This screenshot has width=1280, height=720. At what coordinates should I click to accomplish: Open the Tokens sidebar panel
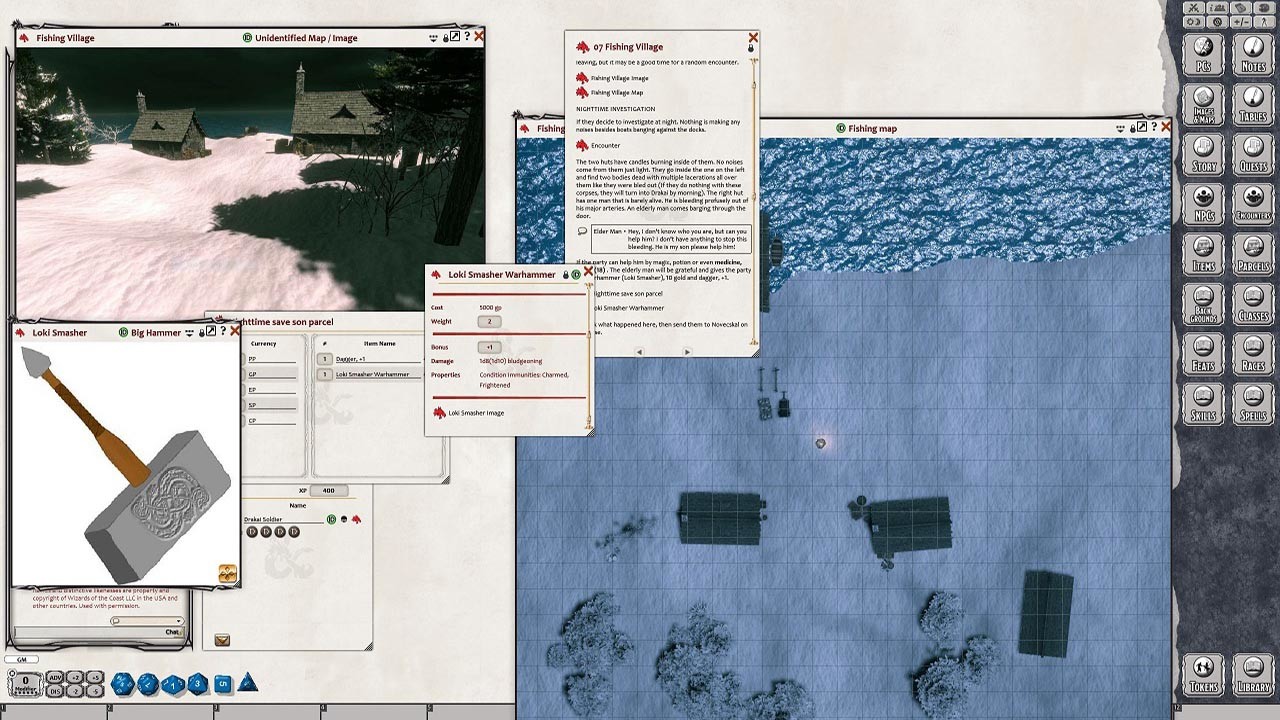click(x=1203, y=672)
